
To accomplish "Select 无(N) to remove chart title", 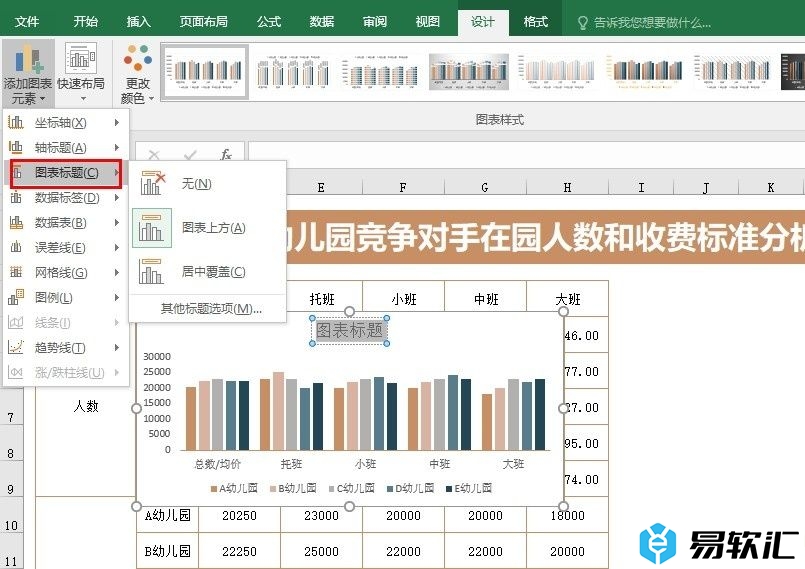I will click(207, 184).
